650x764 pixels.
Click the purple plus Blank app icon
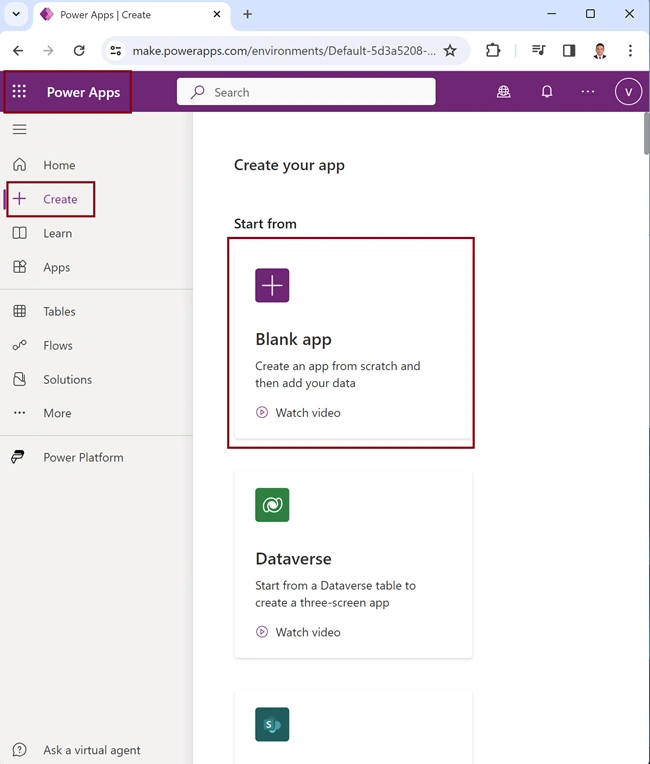click(272, 285)
